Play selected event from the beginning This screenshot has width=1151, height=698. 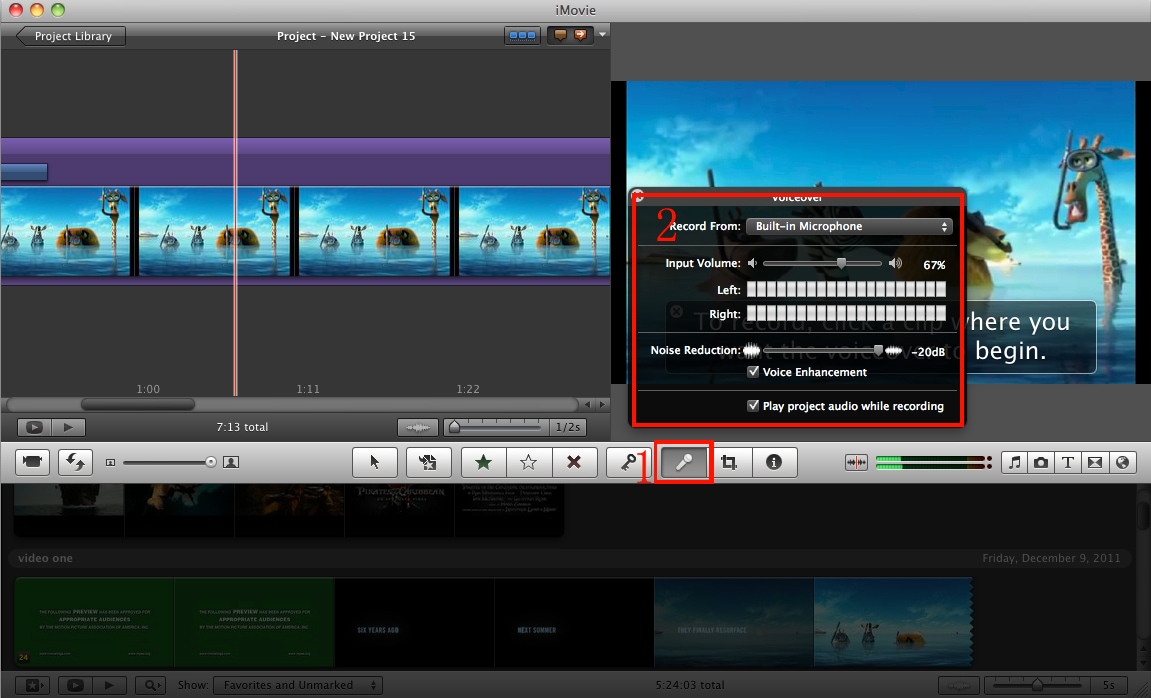coord(109,685)
